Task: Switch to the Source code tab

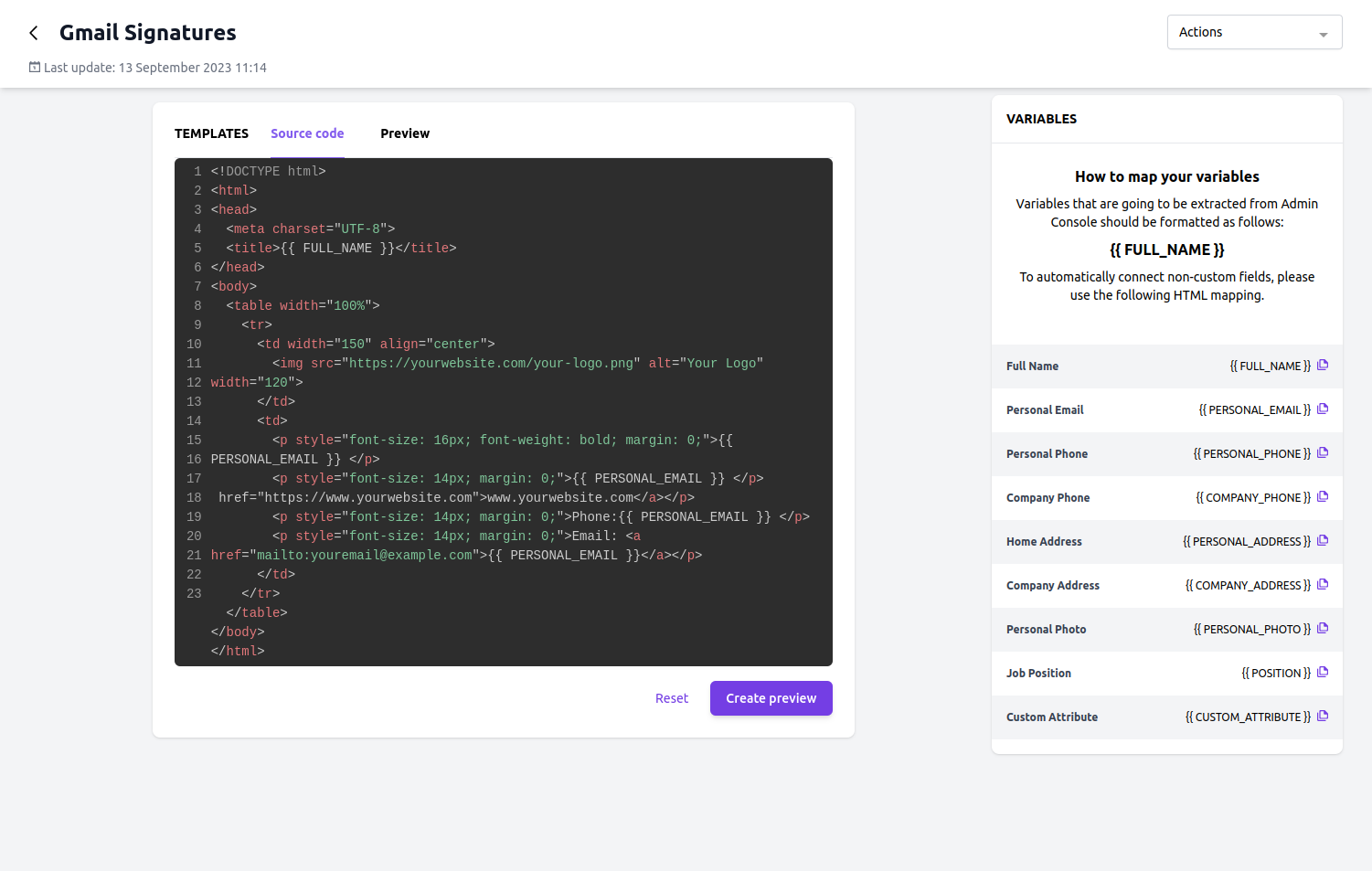Action: click(307, 133)
